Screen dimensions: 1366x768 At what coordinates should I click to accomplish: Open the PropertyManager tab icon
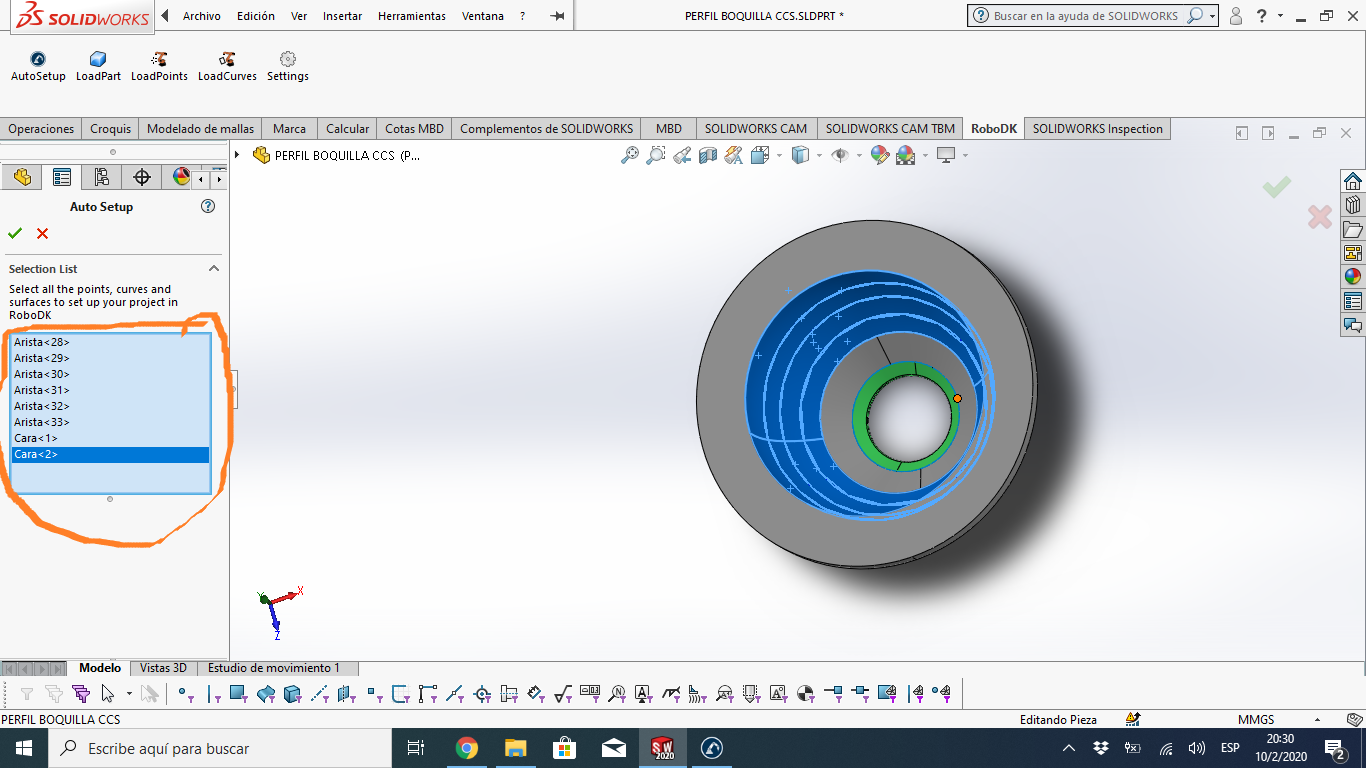click(62, 177)
